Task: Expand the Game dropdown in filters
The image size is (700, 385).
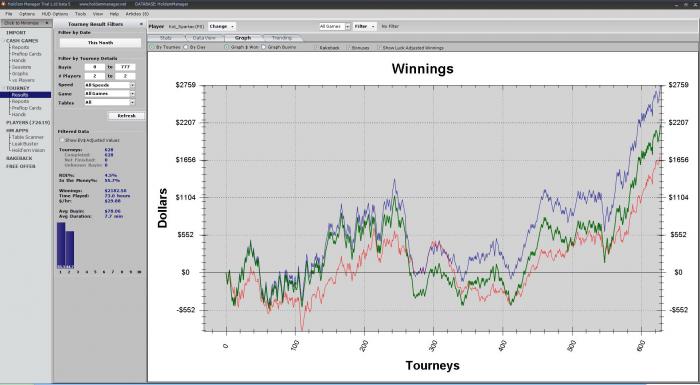Action: coord(132,94)
